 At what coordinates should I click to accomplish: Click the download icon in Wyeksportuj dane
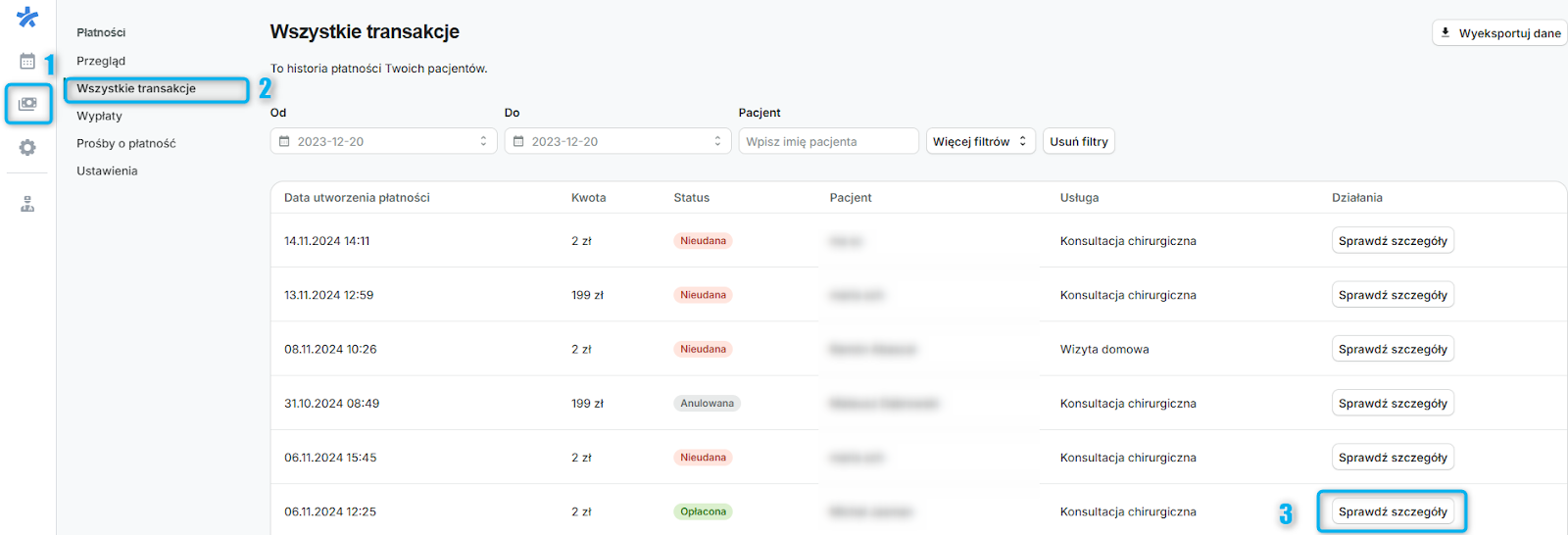point(1445,32)
